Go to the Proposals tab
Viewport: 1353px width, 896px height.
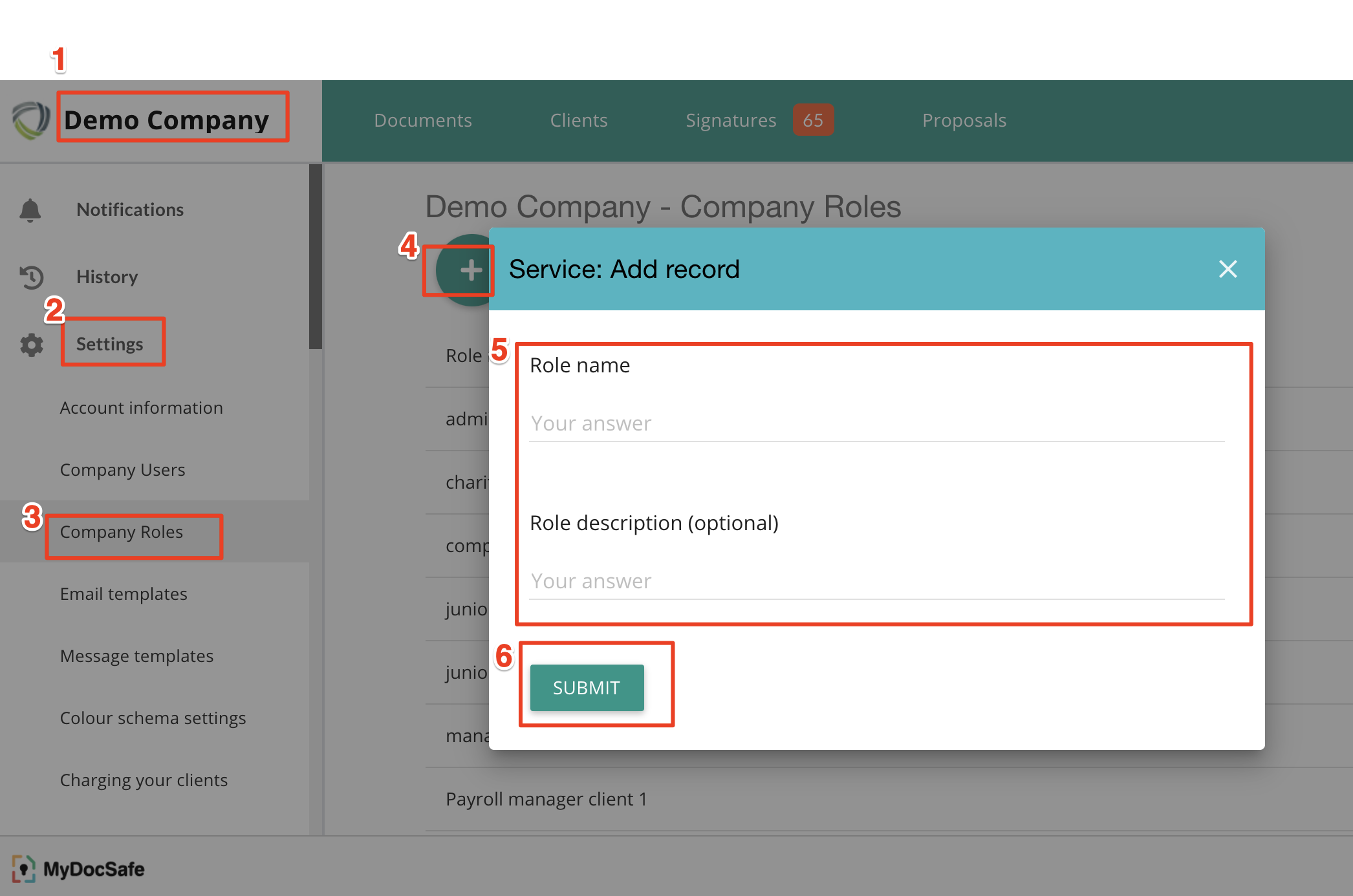(964, 120)
